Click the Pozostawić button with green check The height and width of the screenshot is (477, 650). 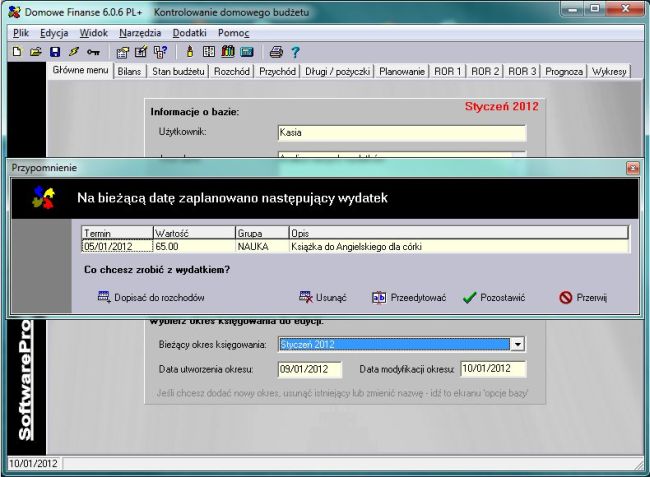point(494,297)
